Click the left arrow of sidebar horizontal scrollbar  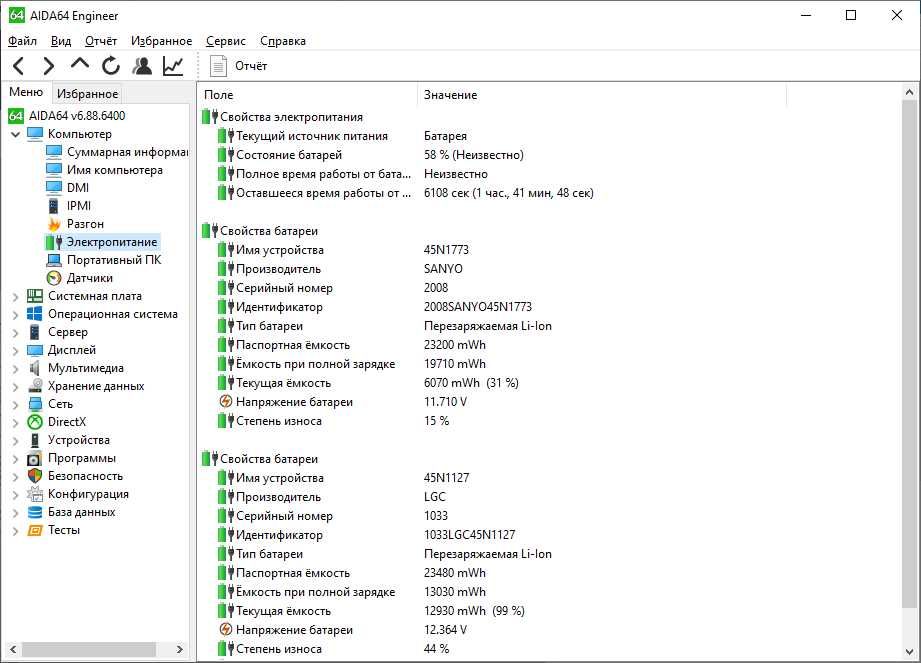(13, 649)
